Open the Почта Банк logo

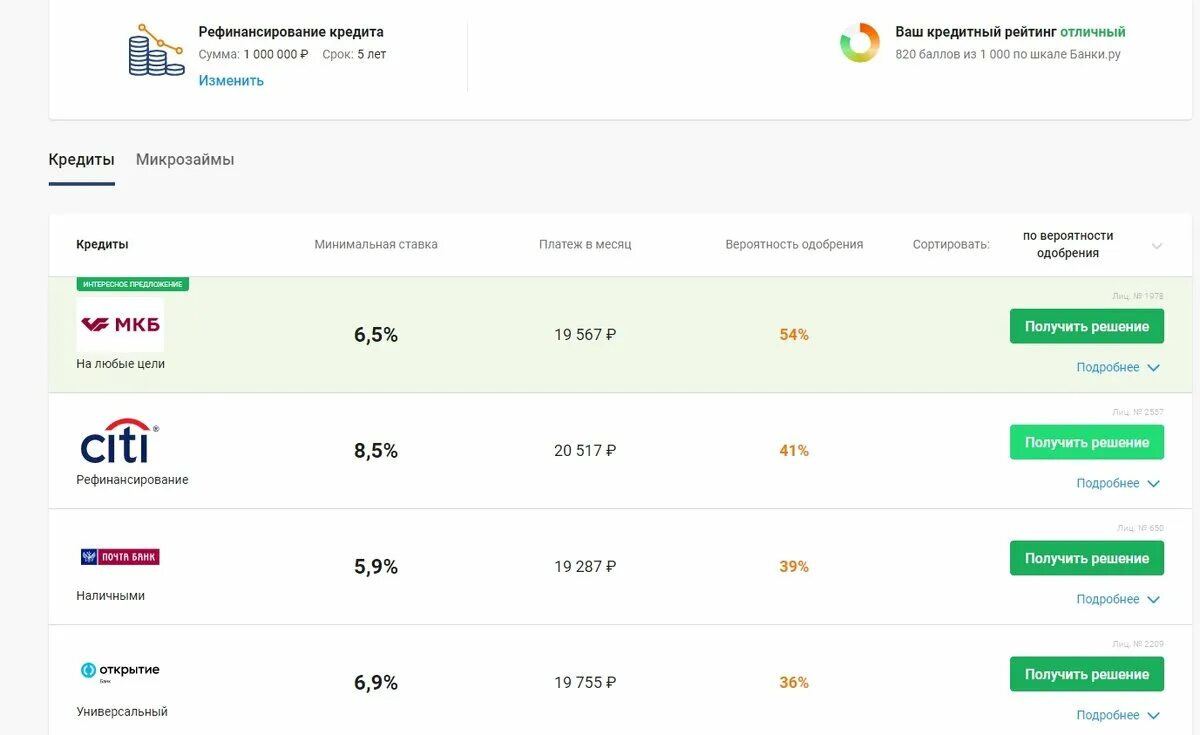point(120,557)
